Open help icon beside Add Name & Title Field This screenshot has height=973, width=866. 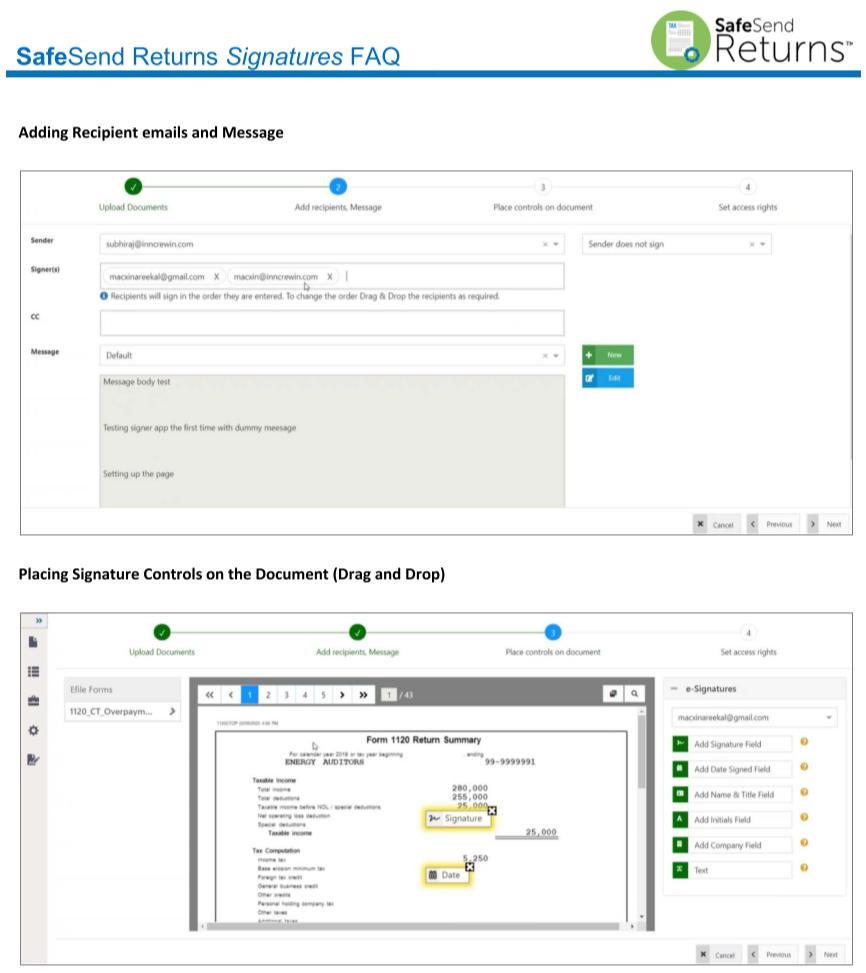pyautogui.click(x=804, y=792)
